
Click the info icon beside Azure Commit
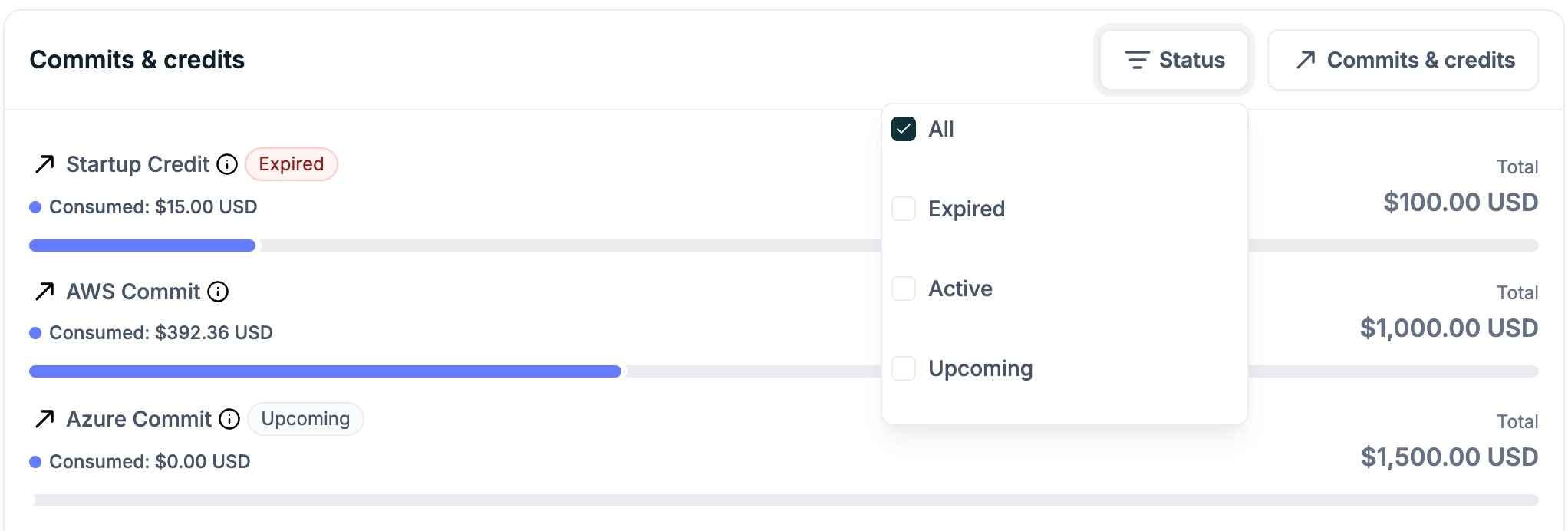click(229, 419)
